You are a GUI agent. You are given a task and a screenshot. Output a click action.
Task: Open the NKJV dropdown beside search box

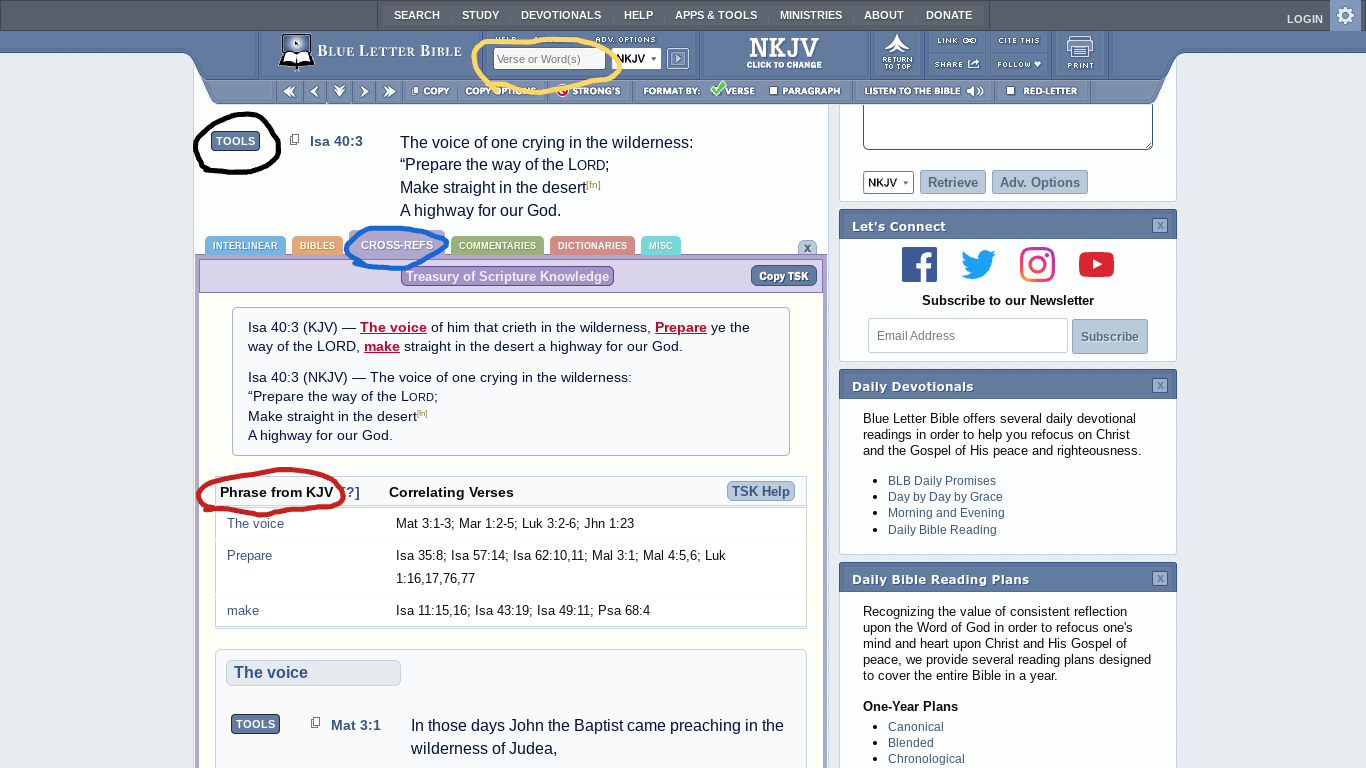click(x=636, y=59)
